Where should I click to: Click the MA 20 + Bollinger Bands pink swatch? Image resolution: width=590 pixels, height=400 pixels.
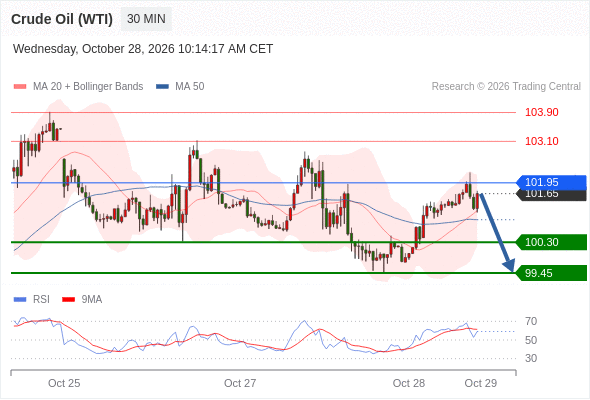[20, 87]
